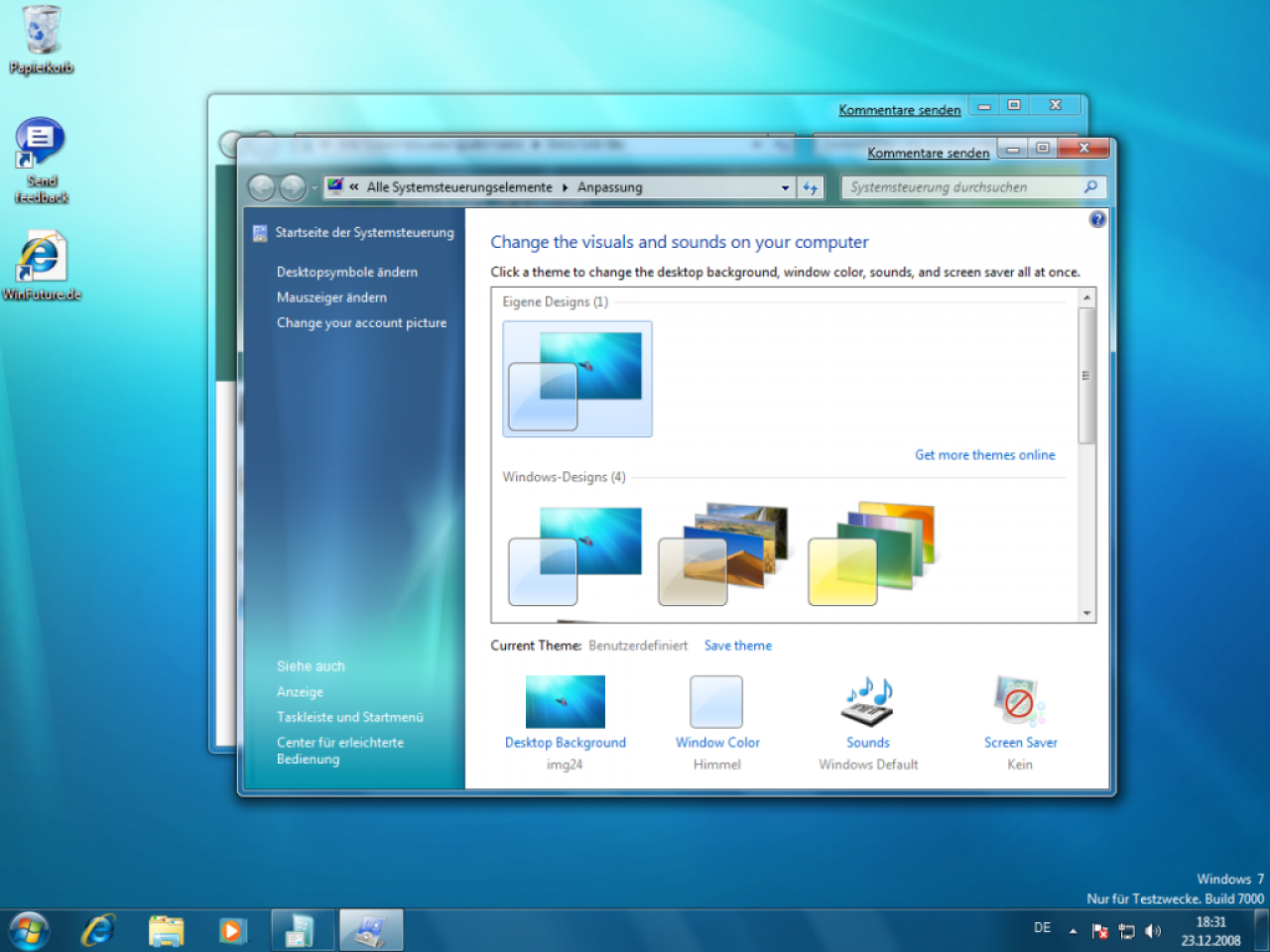
Task: Open the Send feedback desktop shortcut
Action: click(41, 162)
